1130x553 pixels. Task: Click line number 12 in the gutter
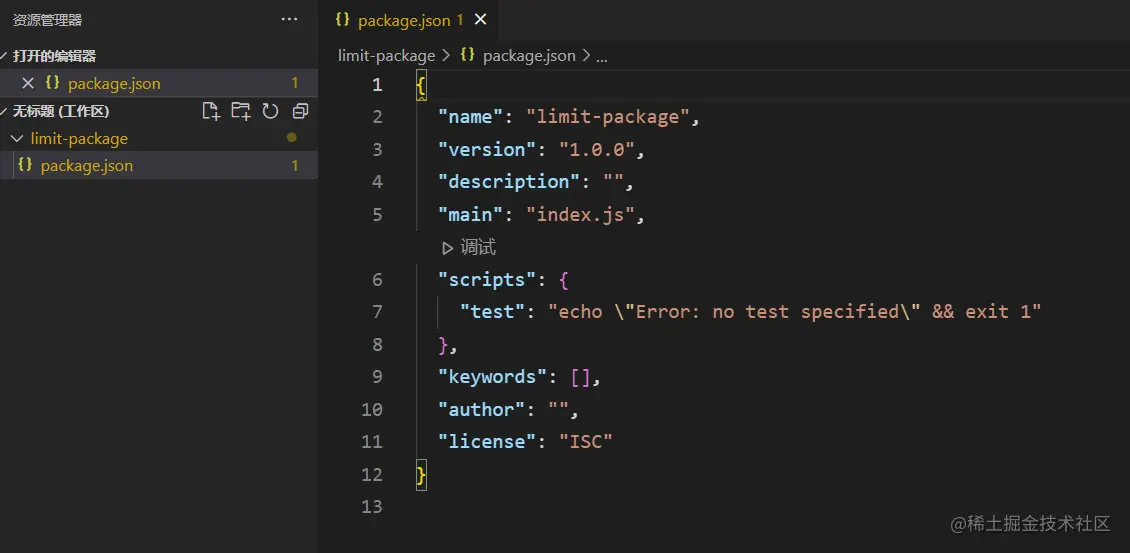coord(372,474)
